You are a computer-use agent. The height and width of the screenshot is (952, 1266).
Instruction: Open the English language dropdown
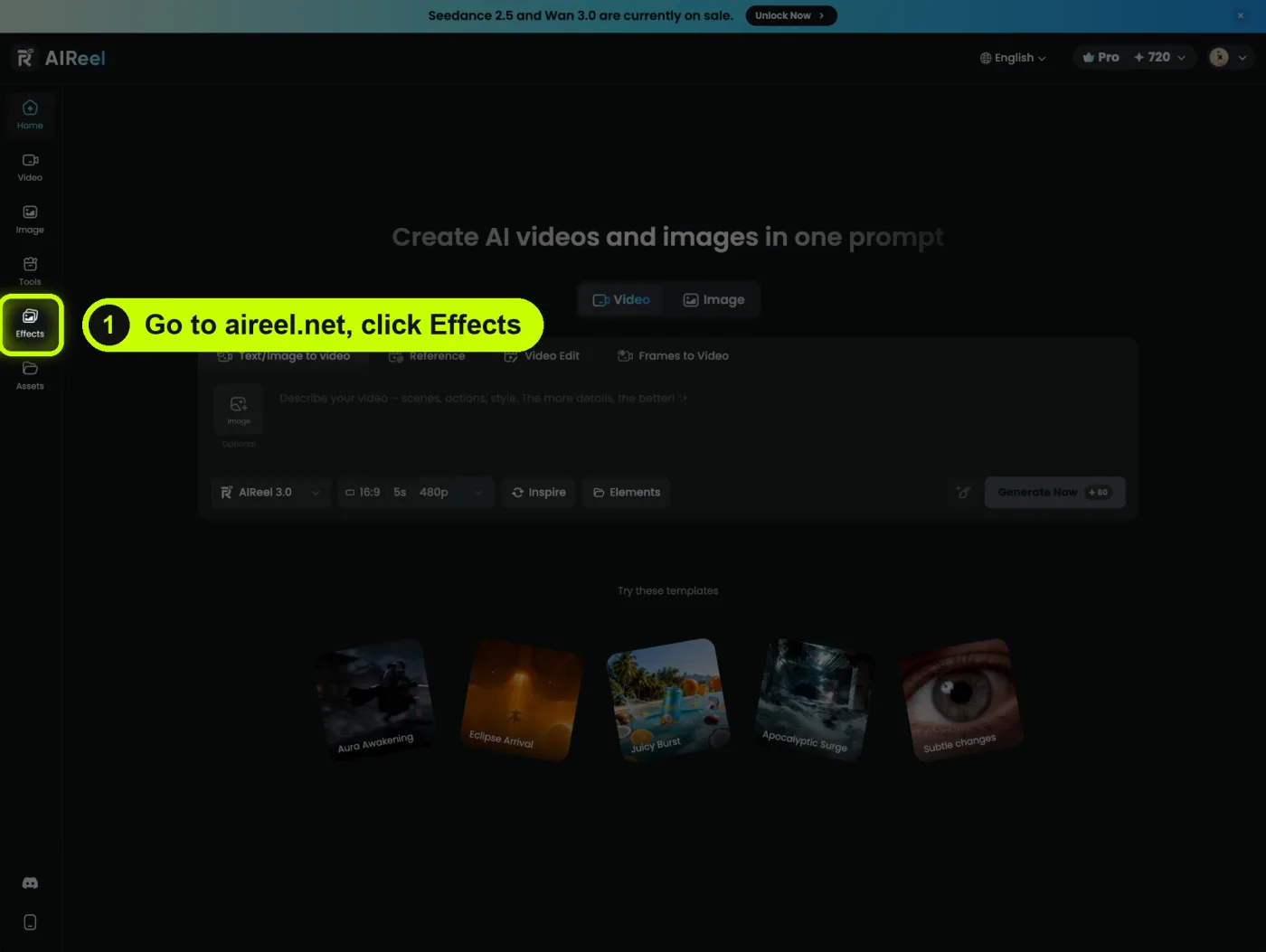1013,58
